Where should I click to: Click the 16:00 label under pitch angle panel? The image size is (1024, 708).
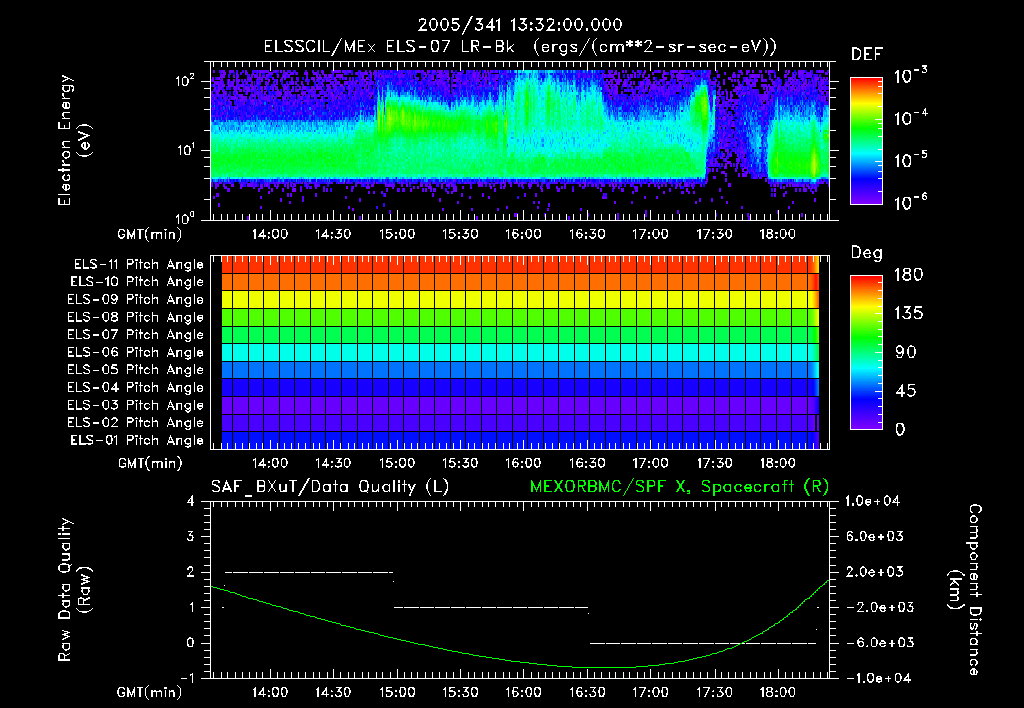524,463
